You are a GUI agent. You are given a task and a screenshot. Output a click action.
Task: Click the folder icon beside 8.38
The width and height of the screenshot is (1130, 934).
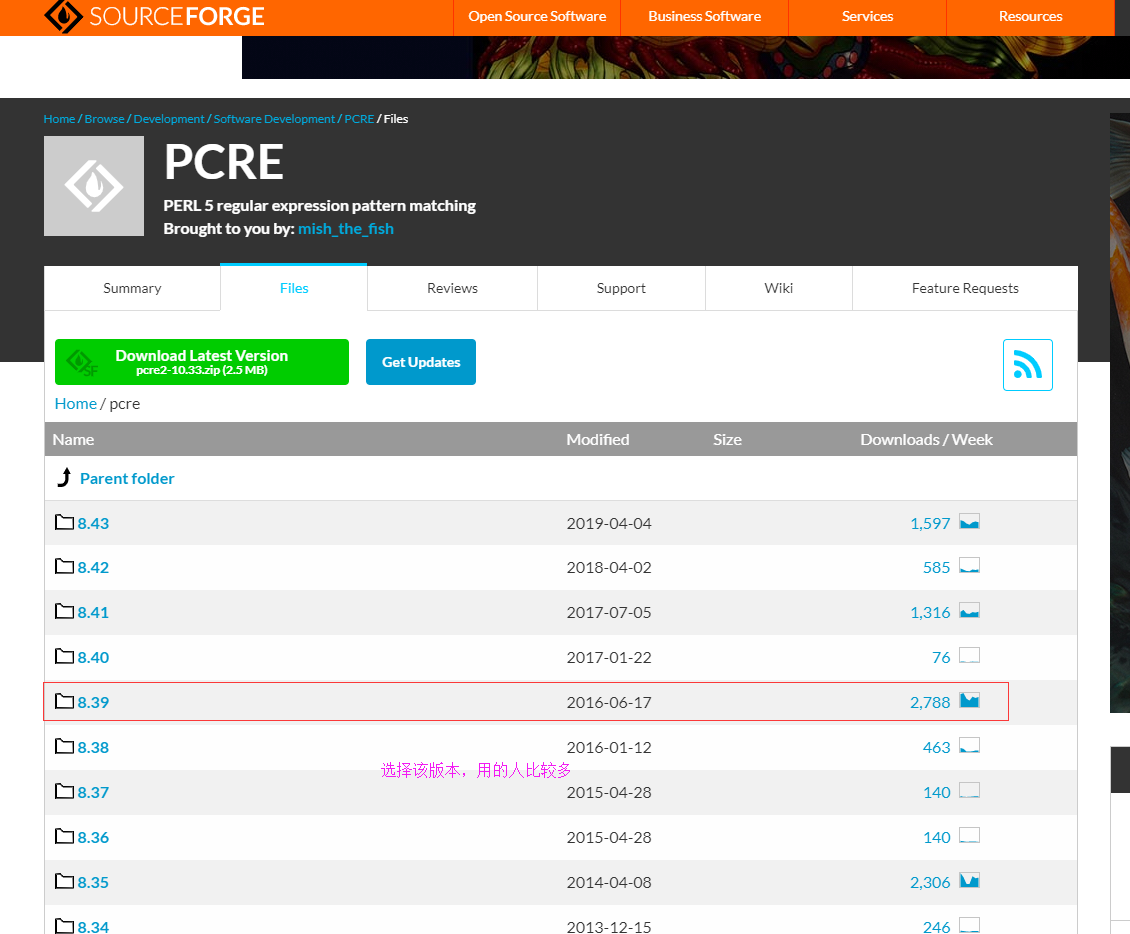65,746
